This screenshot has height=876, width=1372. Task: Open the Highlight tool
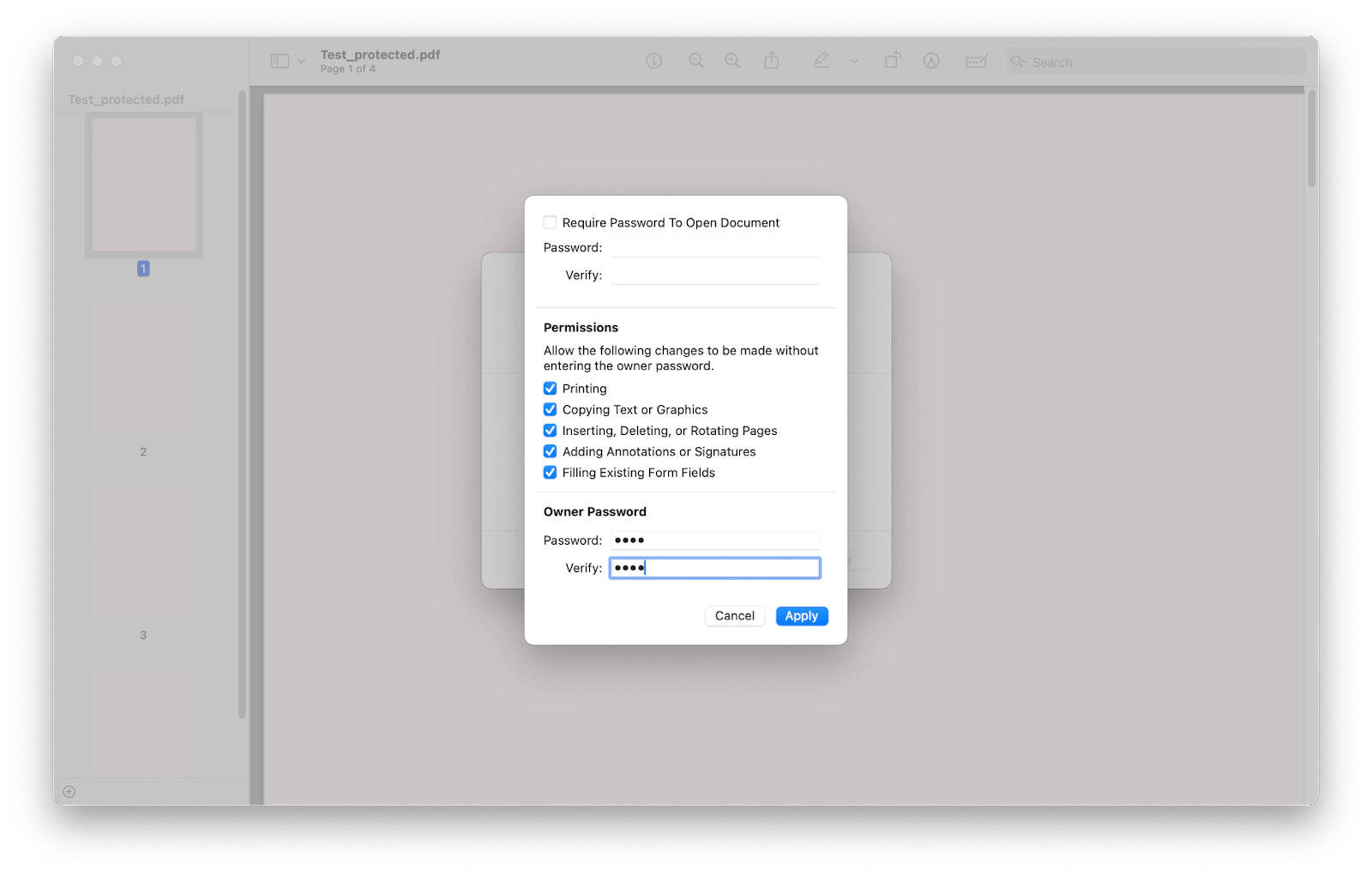[821, 60]
